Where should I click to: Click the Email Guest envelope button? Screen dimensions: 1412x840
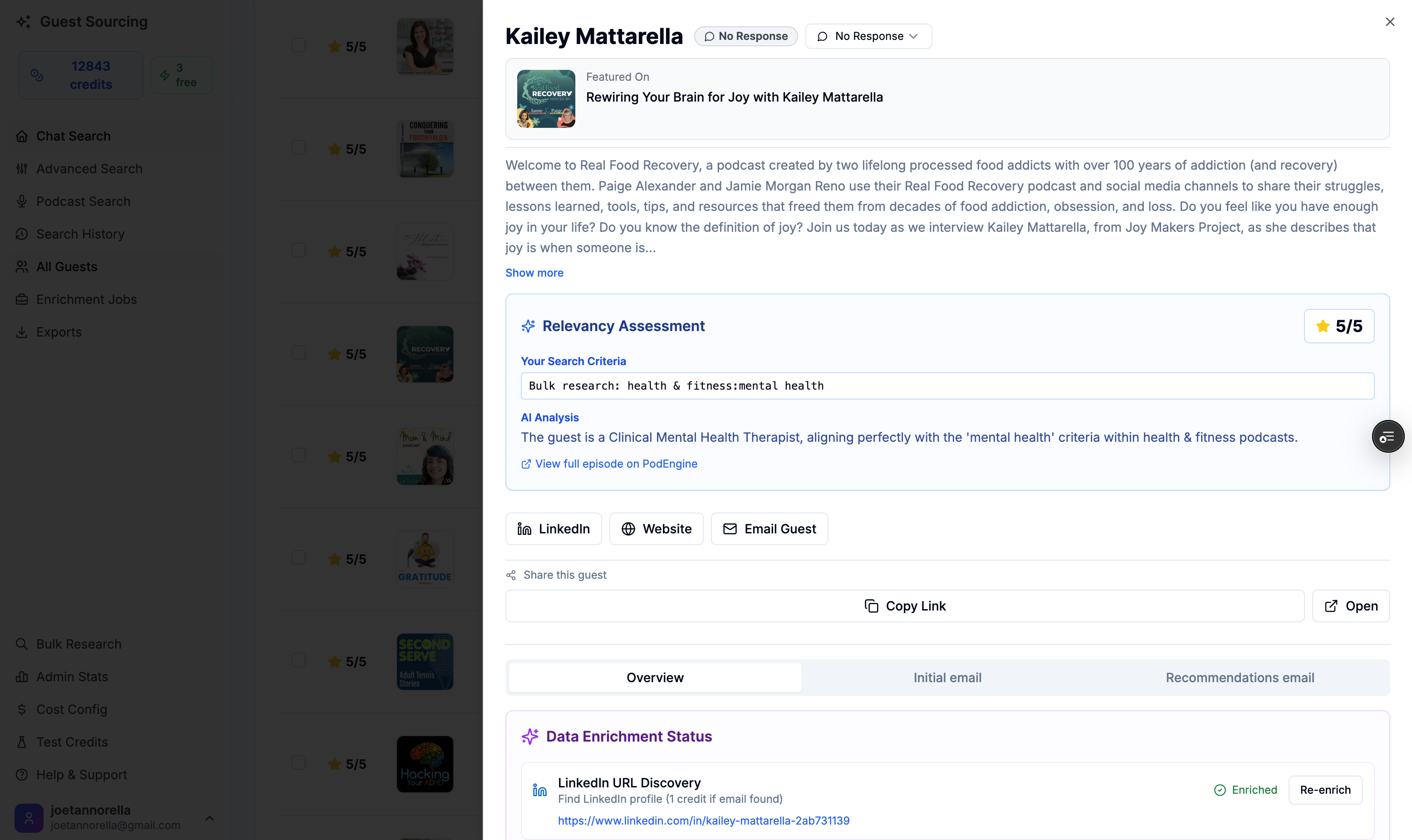(x=769, y=529)
